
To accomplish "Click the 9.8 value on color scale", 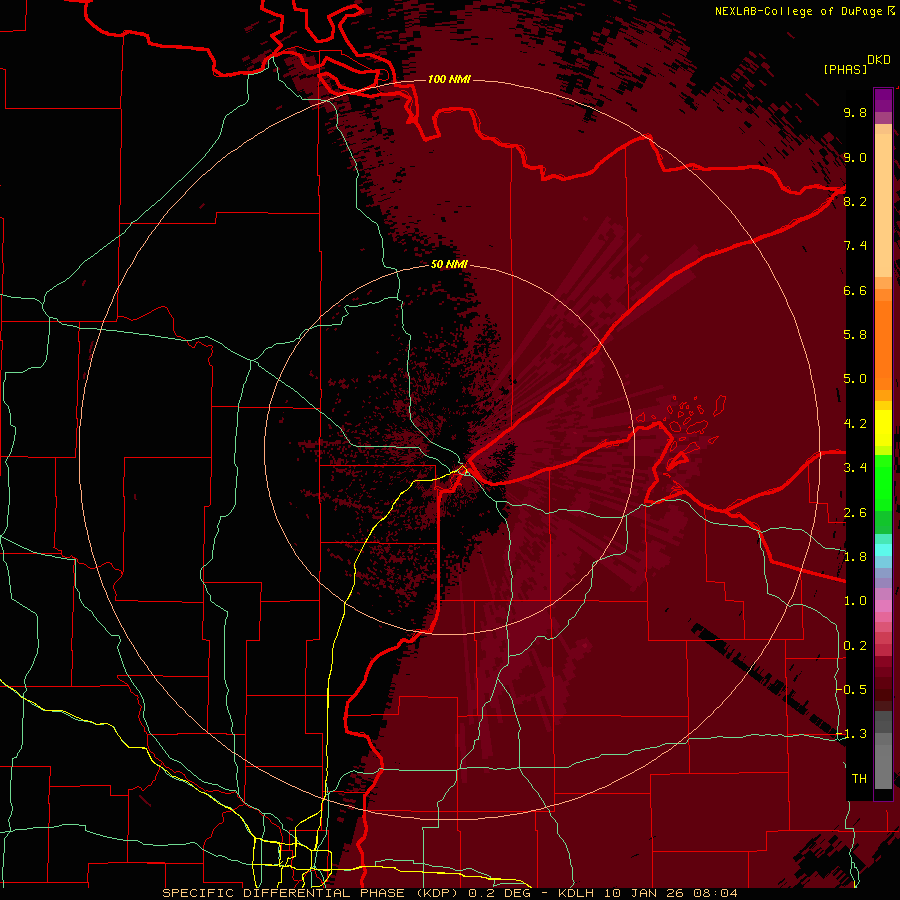I will 855,112.
